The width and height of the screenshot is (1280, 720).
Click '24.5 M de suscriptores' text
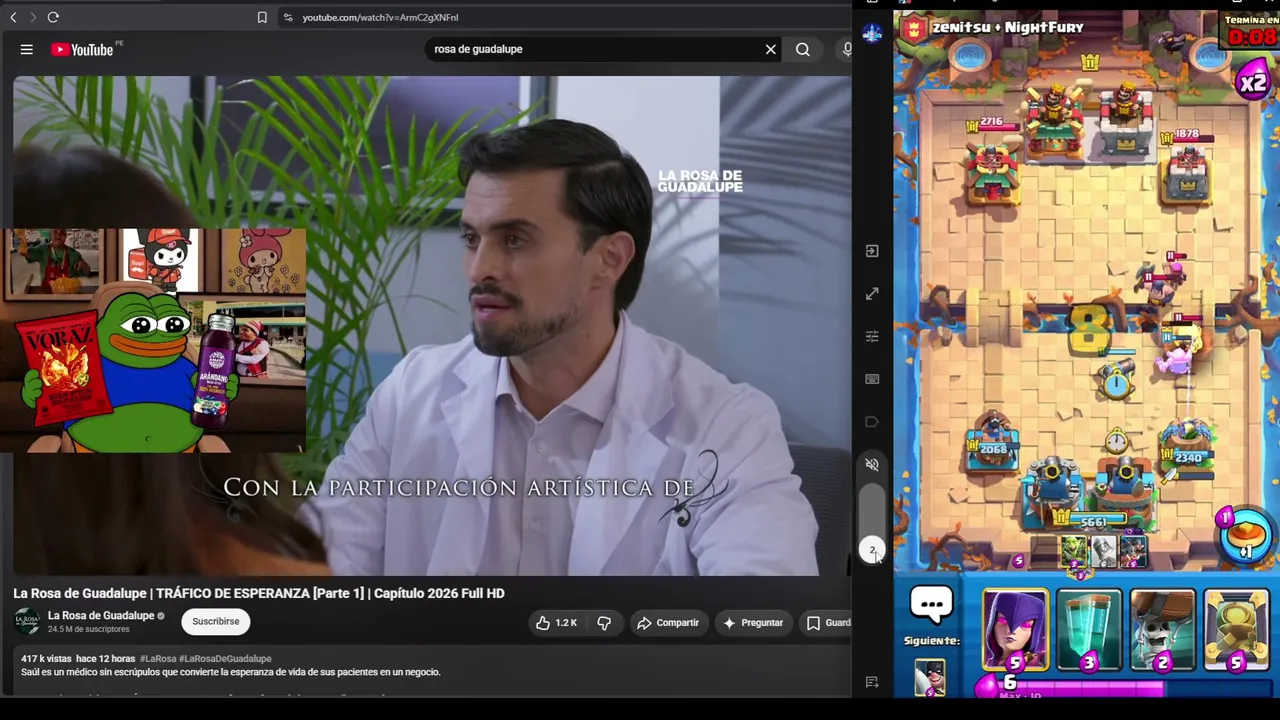coord(89,629)
